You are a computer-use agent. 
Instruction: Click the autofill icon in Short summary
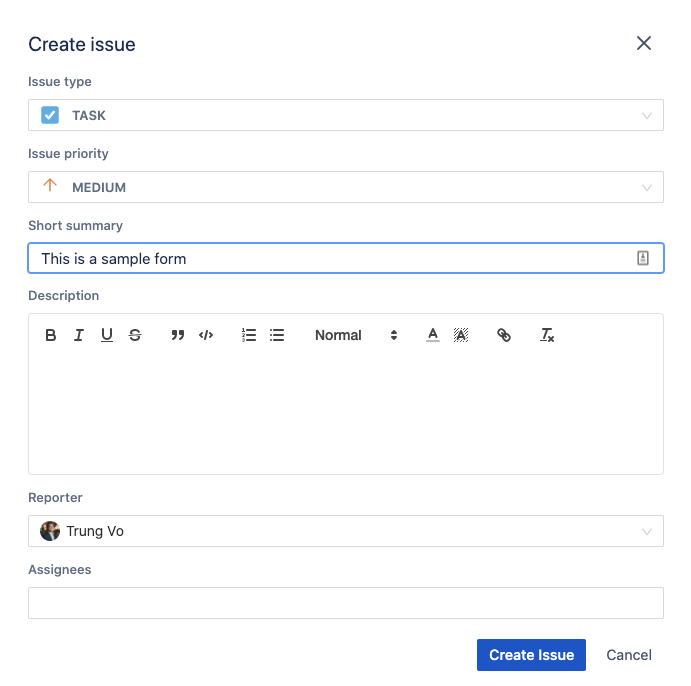[x=643, y=258]
